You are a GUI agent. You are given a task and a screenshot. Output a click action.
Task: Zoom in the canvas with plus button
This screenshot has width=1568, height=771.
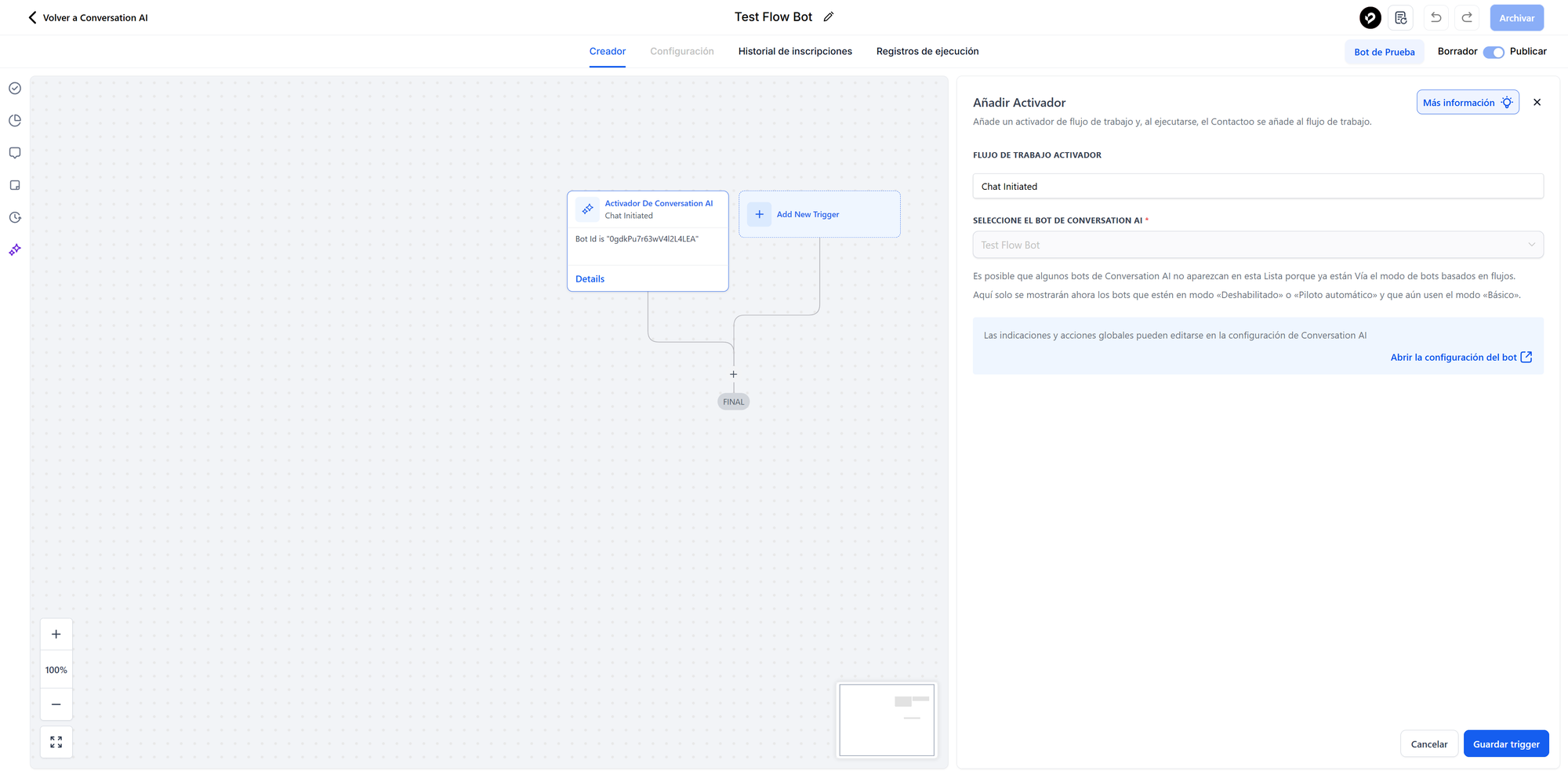[56, 635]
